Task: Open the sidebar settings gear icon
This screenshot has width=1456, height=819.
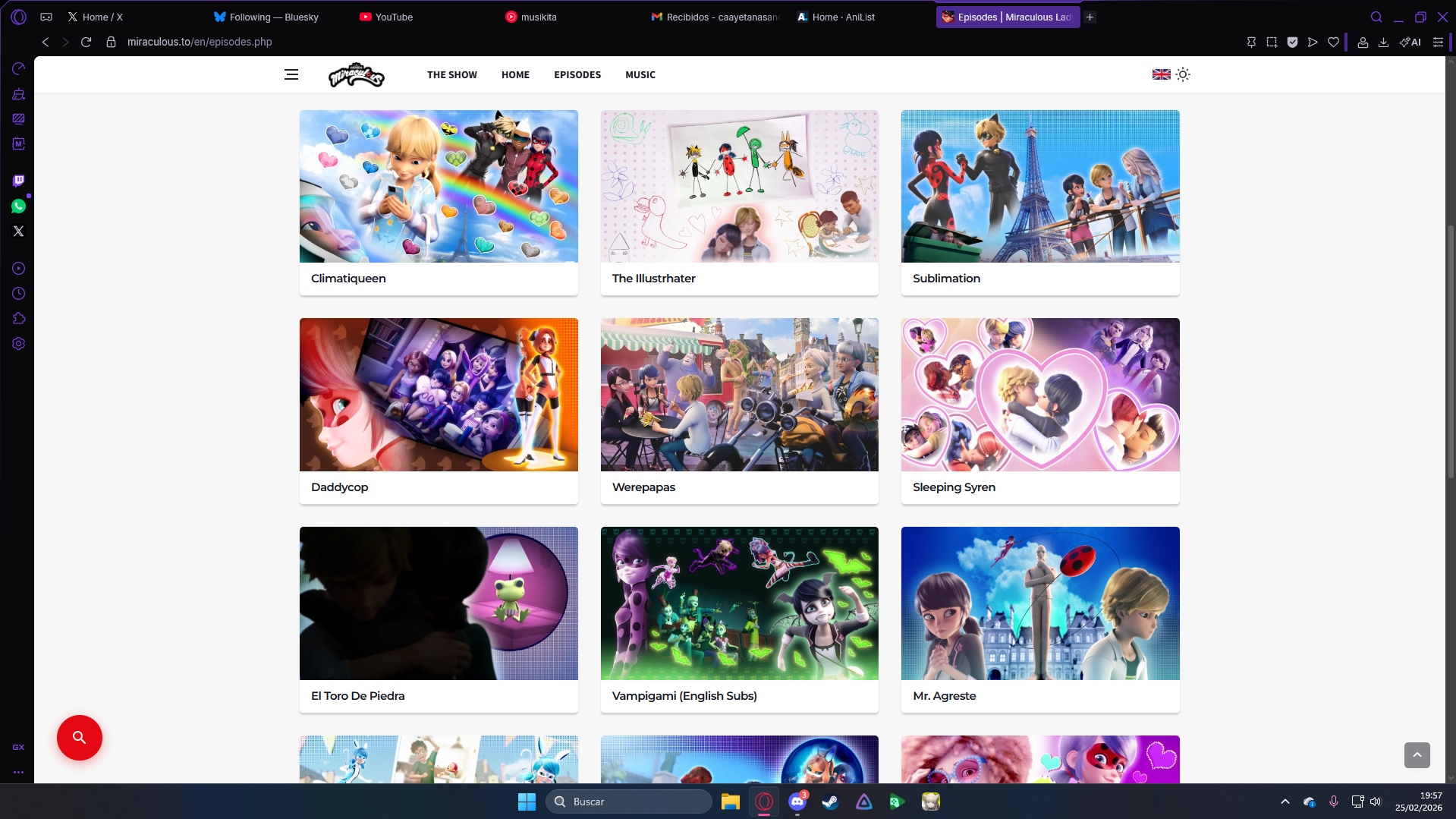Action: pyautogui.click(x=19, y=344)
